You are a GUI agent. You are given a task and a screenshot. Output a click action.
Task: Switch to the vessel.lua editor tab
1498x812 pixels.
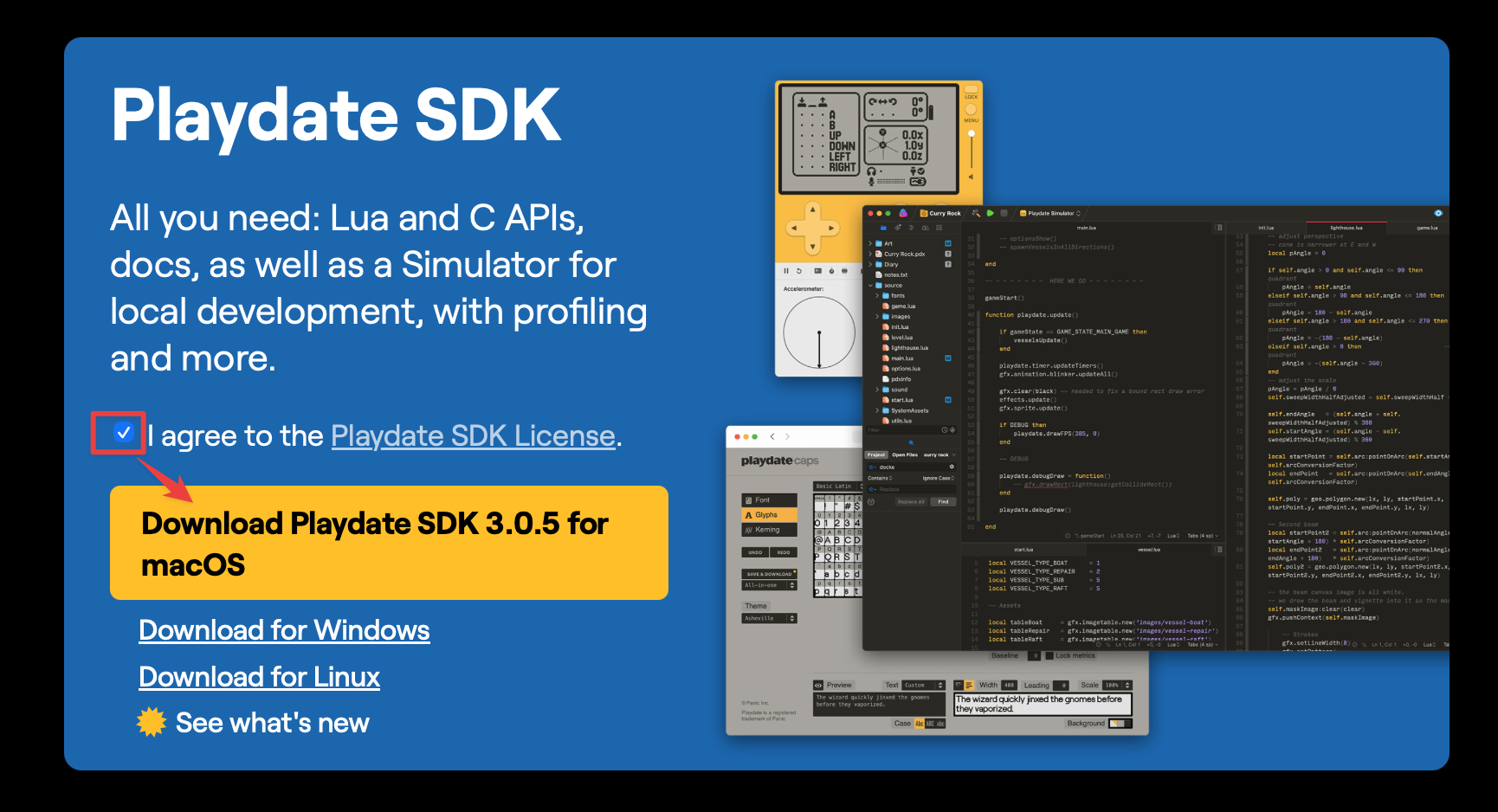(x=1148, y=550)
